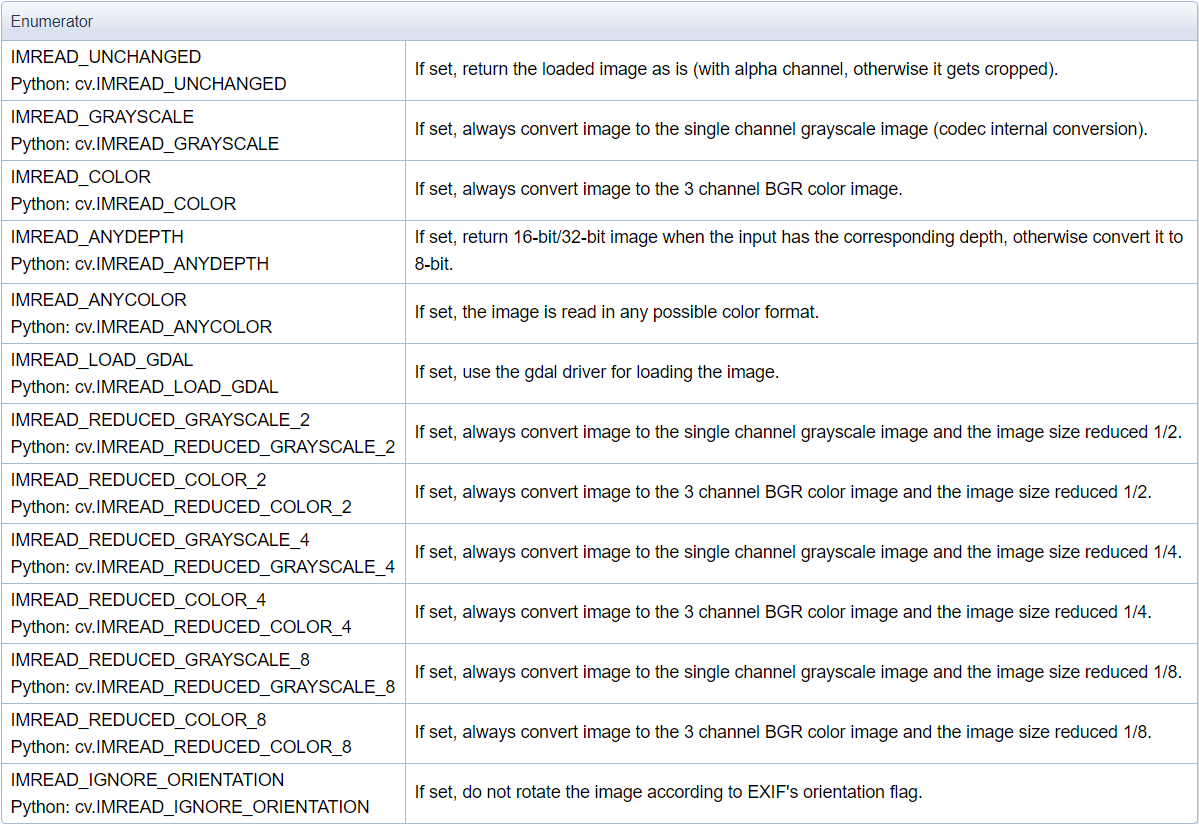Click the EXIF's orientation flag description
Image resolution: width=1199 pixels, height=824 pixels.
tap(668, 793)
